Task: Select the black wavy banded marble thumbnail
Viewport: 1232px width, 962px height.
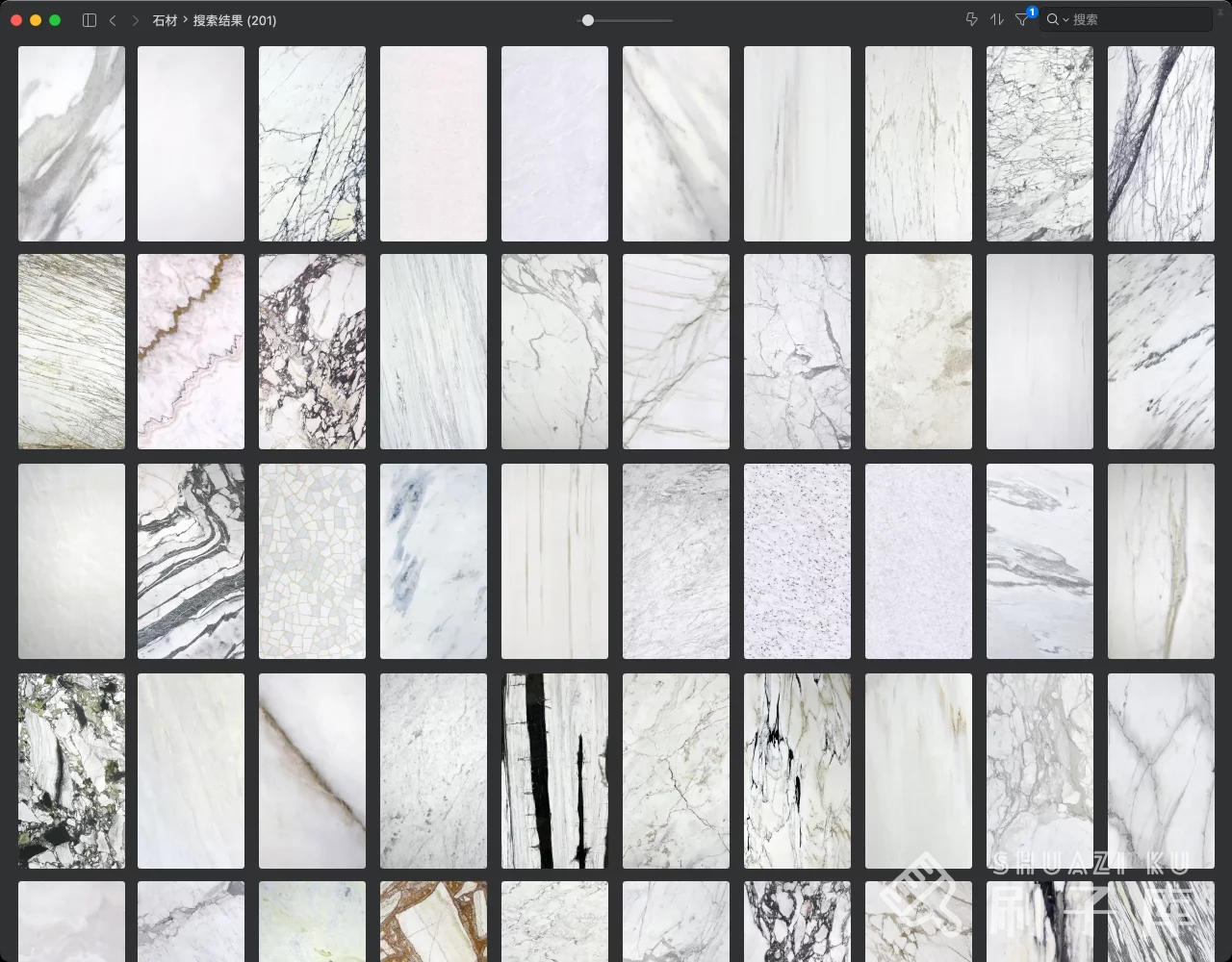Action: (x=191, y=561)
